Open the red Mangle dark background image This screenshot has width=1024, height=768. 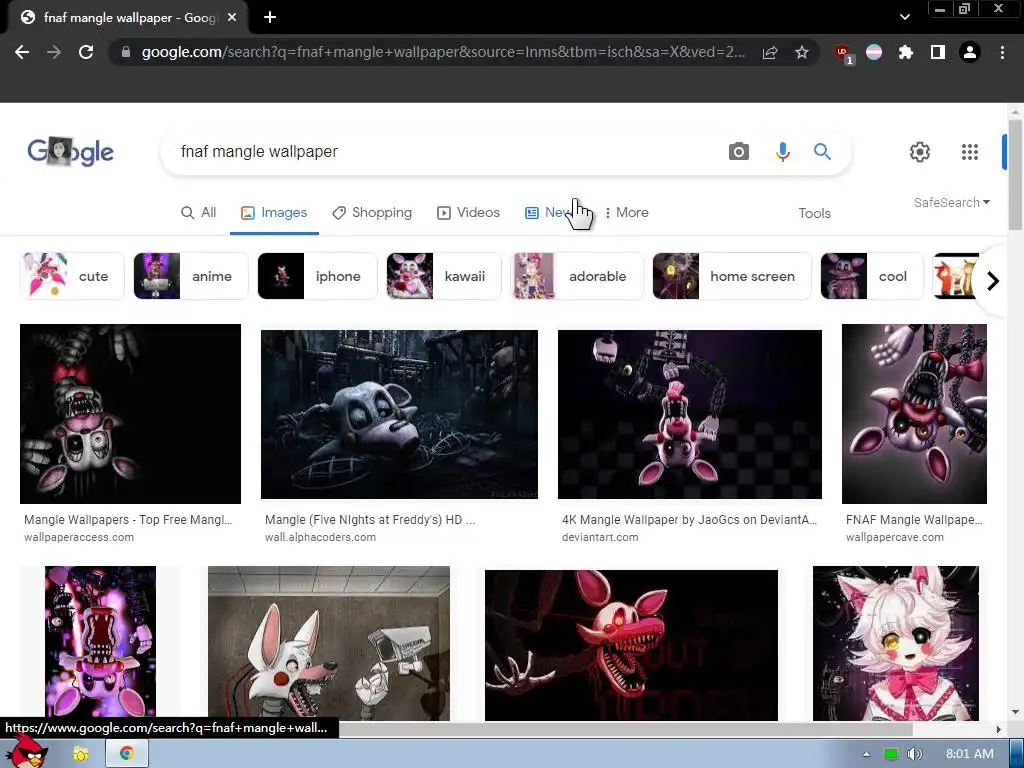click(x=631, y=645)
